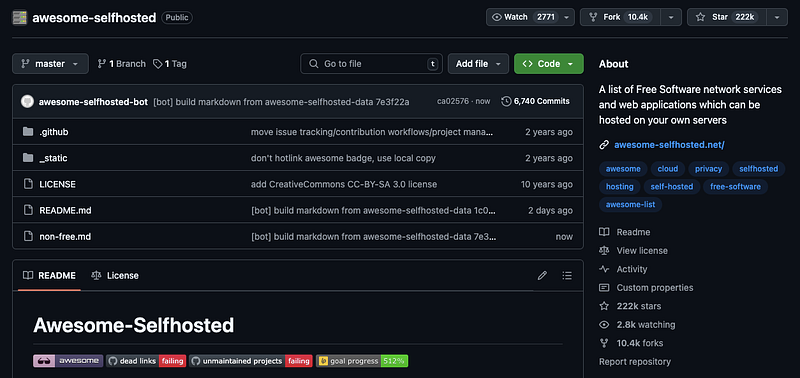View the 6,740 Commits history
This screenshot has height=378, width=800.
tap(536, 102)
